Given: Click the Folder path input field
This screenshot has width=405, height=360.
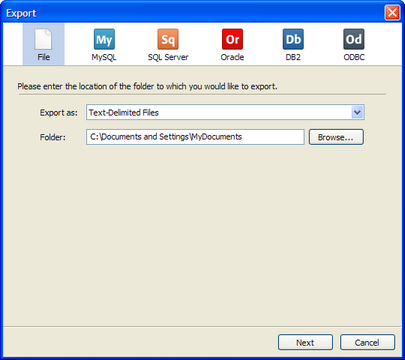Looking at the screenshot, I should (195, 137).
